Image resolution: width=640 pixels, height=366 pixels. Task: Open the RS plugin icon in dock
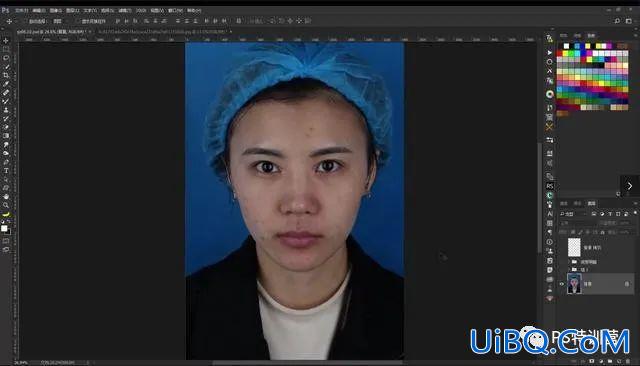point(550,186)
